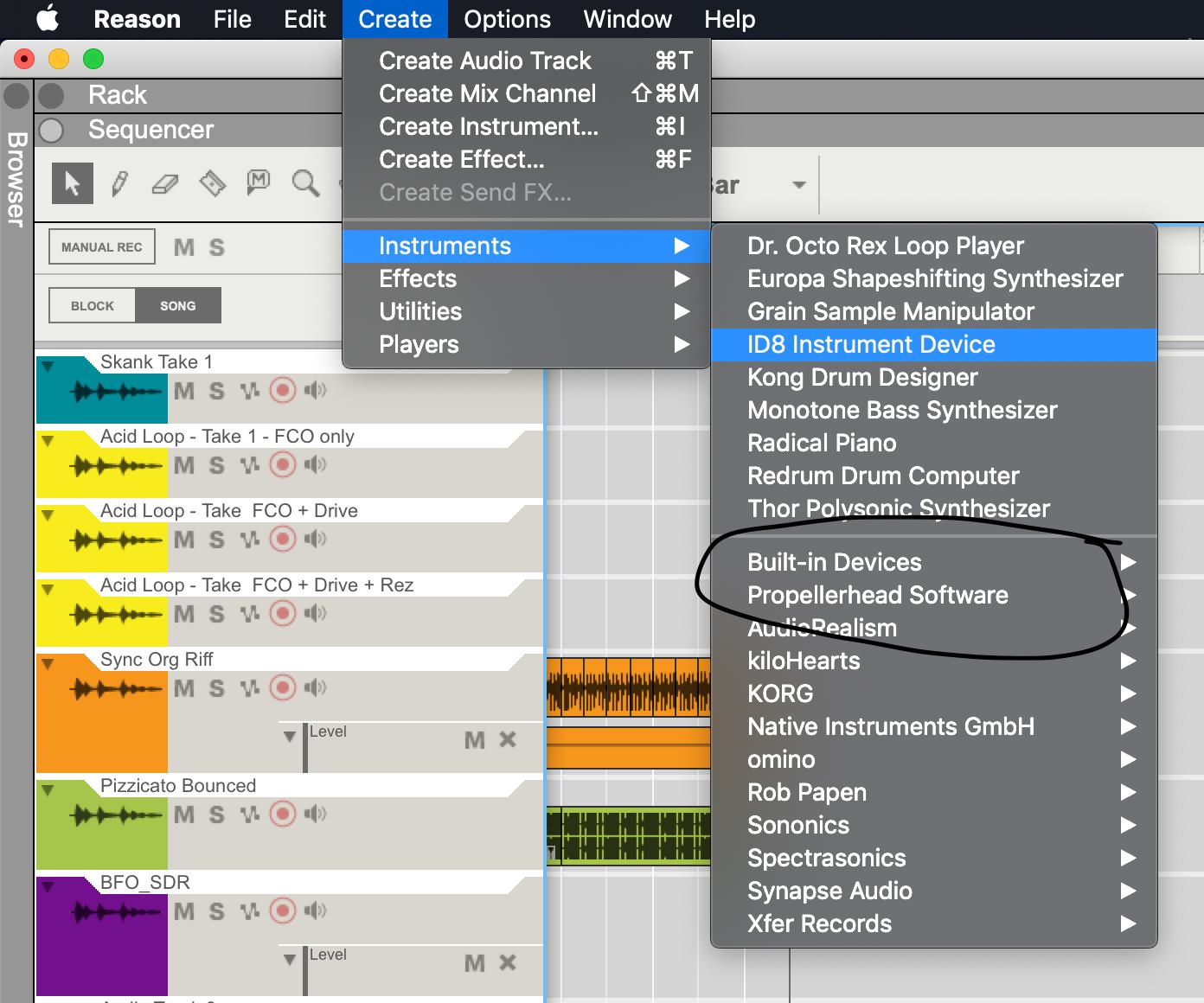The image size is (1204, 1003).
Task: Mute the Pizzicato Bounced track
Action: point(183,815)
